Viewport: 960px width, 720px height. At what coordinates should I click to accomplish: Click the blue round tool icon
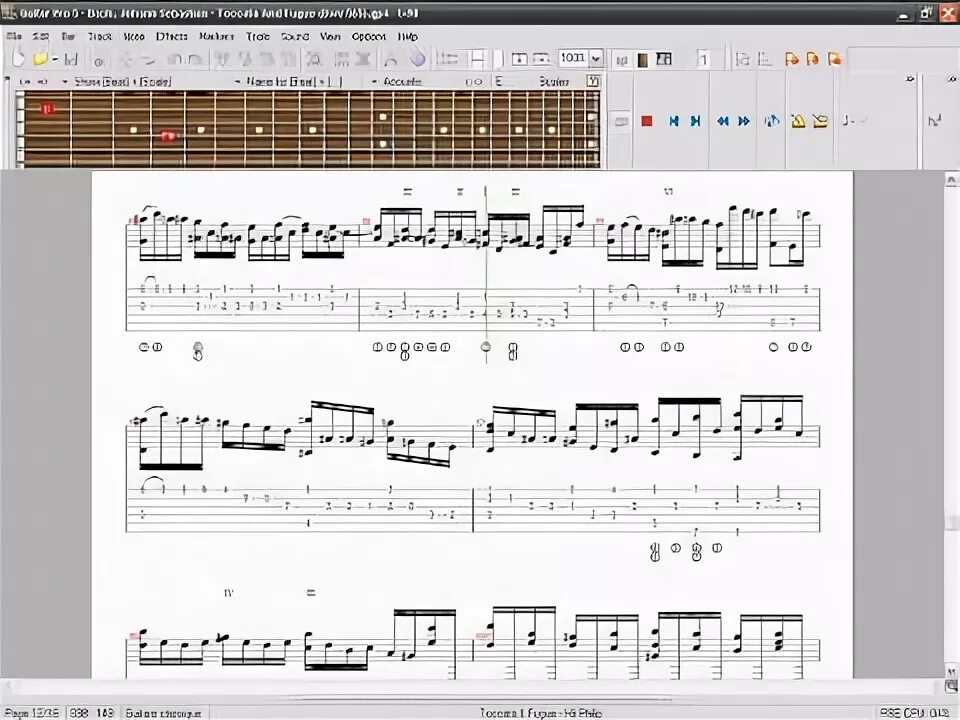pyautogui.click(x=418, y=58)
